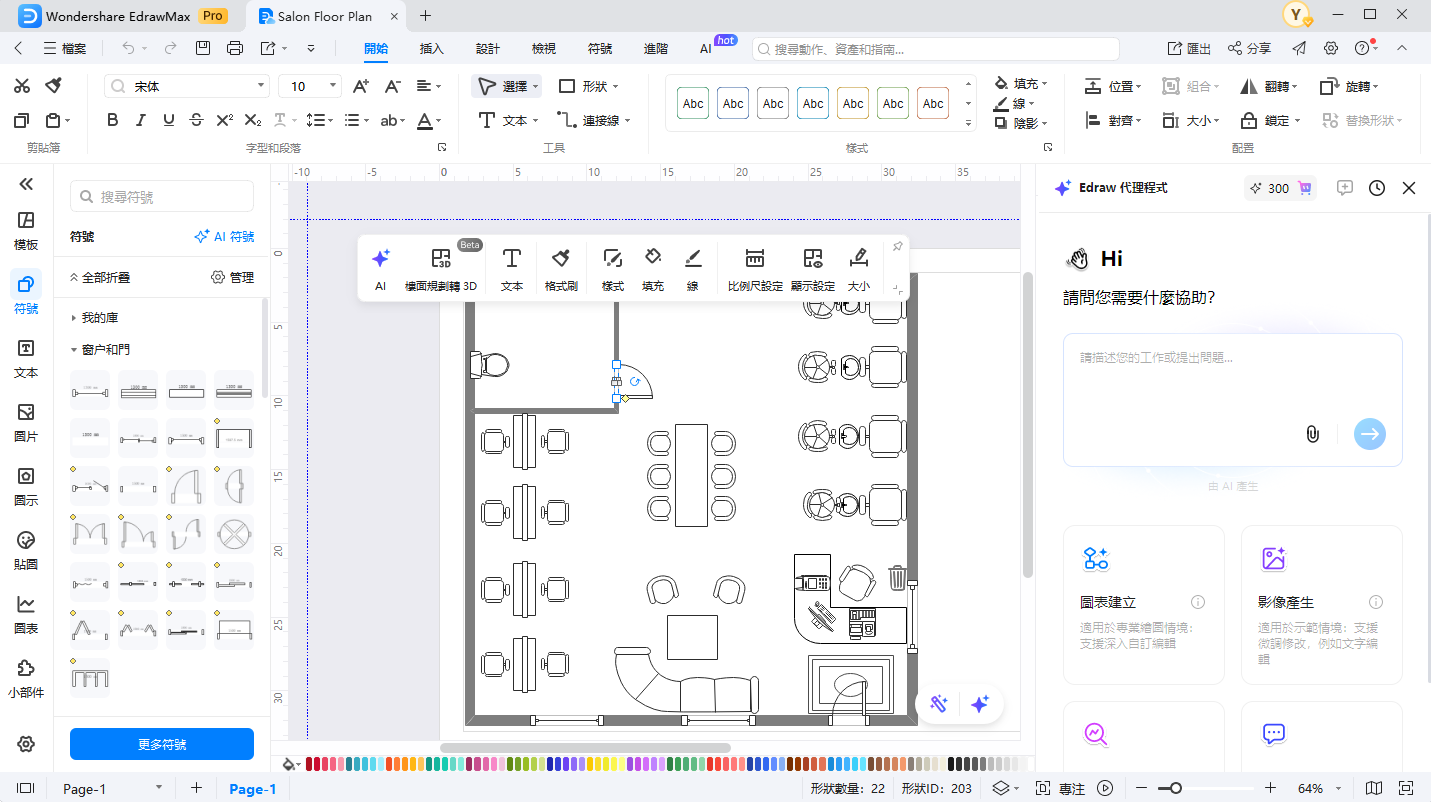The image size is (1431, 802).
Task: Open 比例尺設定 in the floating toolbar
Action: pos(755,270)
